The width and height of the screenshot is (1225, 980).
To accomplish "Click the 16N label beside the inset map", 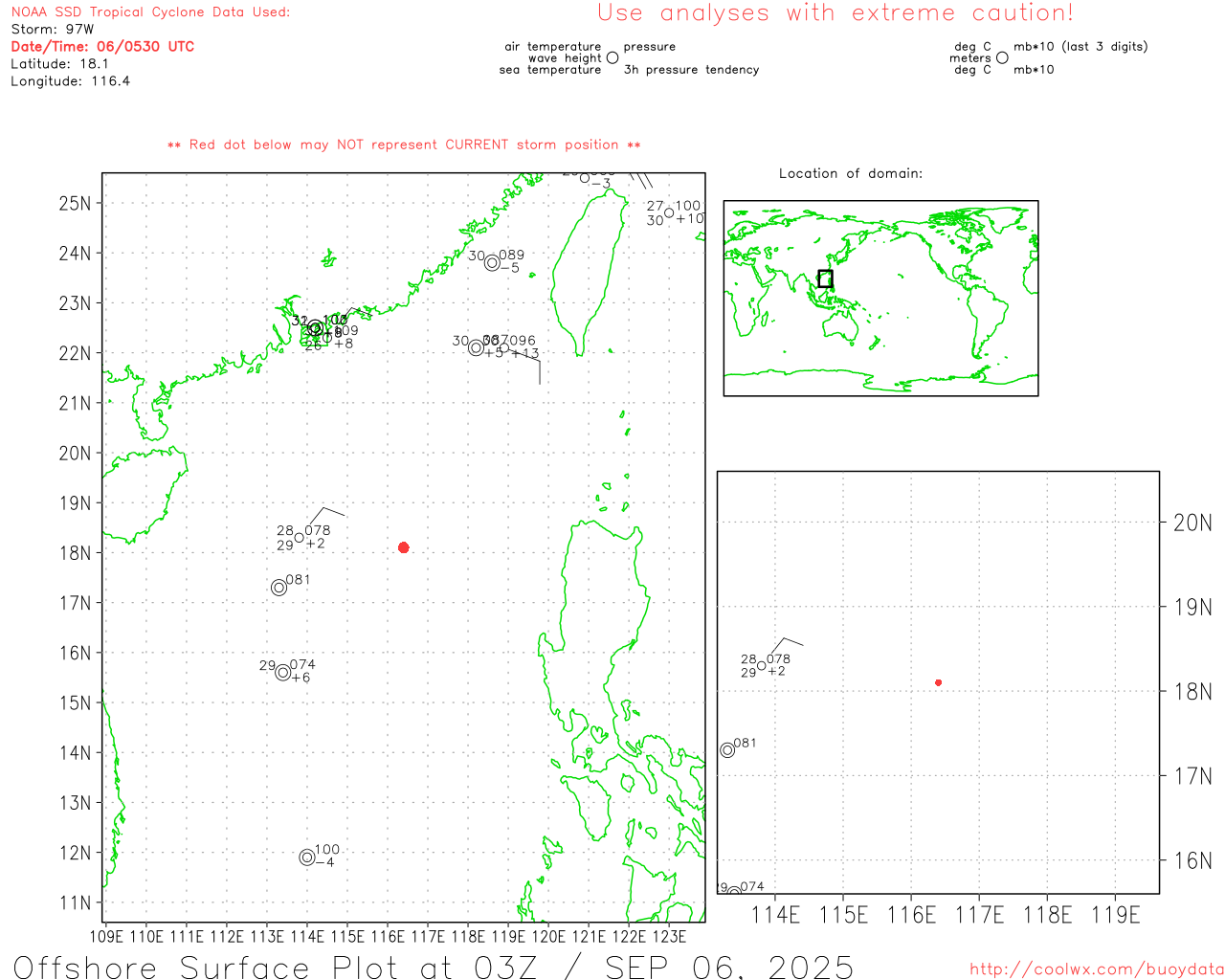I will pos(1192,860).
